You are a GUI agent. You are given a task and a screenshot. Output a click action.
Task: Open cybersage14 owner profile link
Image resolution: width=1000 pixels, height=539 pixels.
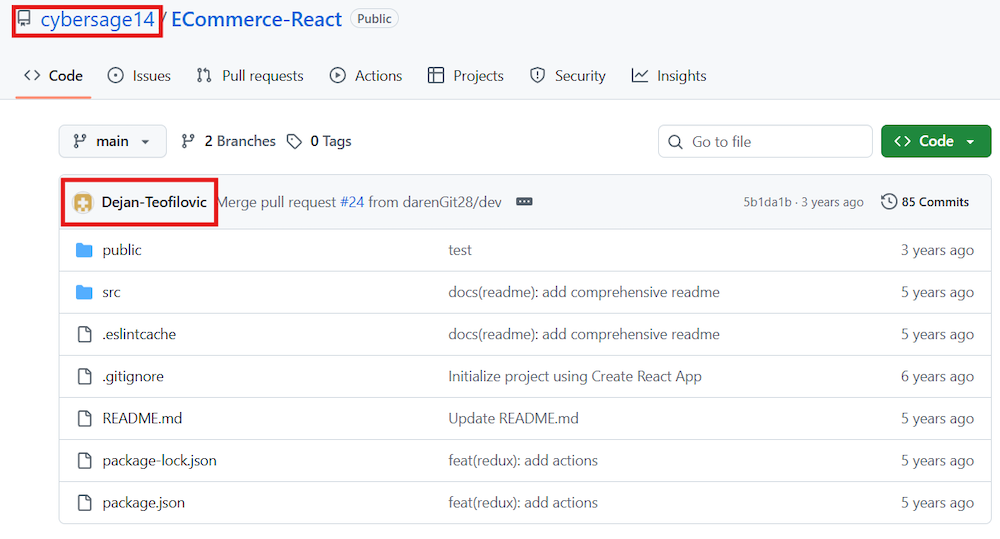(98, 19)
